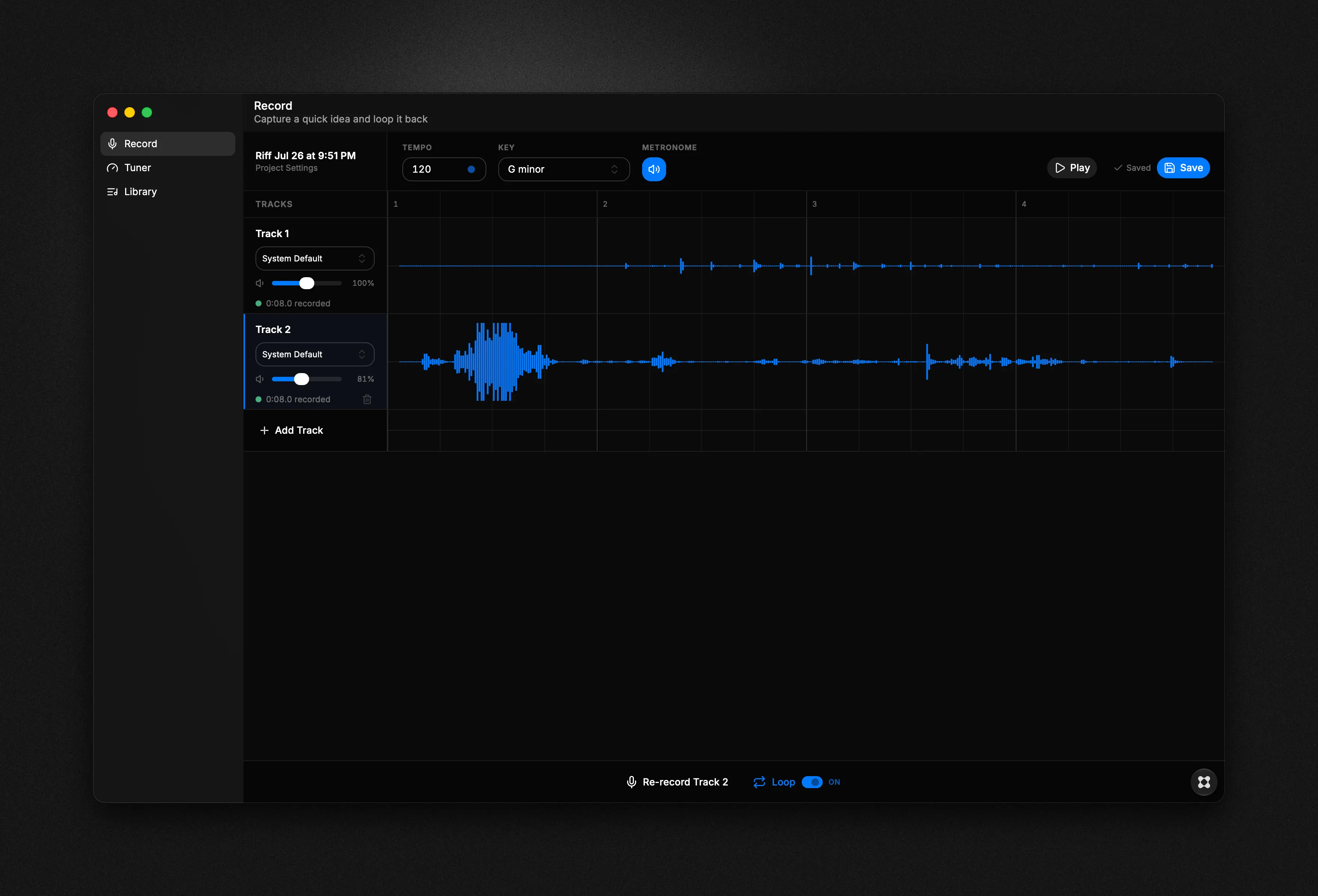Click the tempo field showing 120

444,169
